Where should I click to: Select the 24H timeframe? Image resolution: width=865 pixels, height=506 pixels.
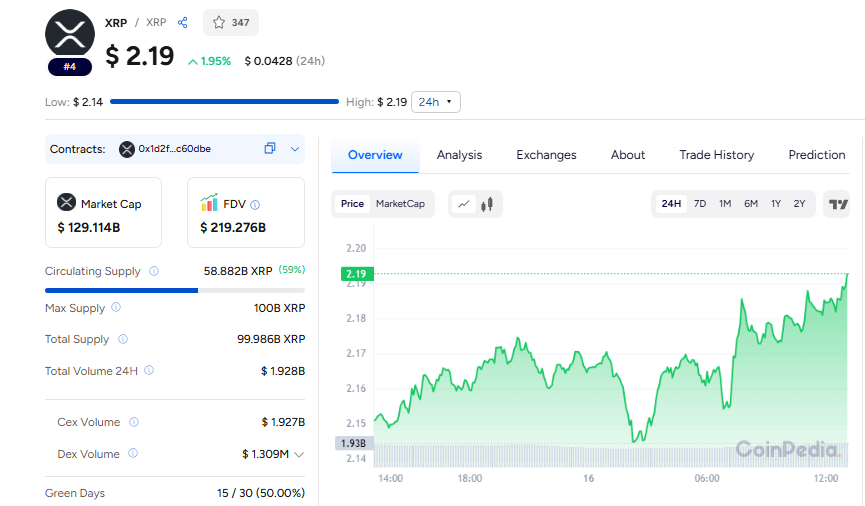[671, 204]
